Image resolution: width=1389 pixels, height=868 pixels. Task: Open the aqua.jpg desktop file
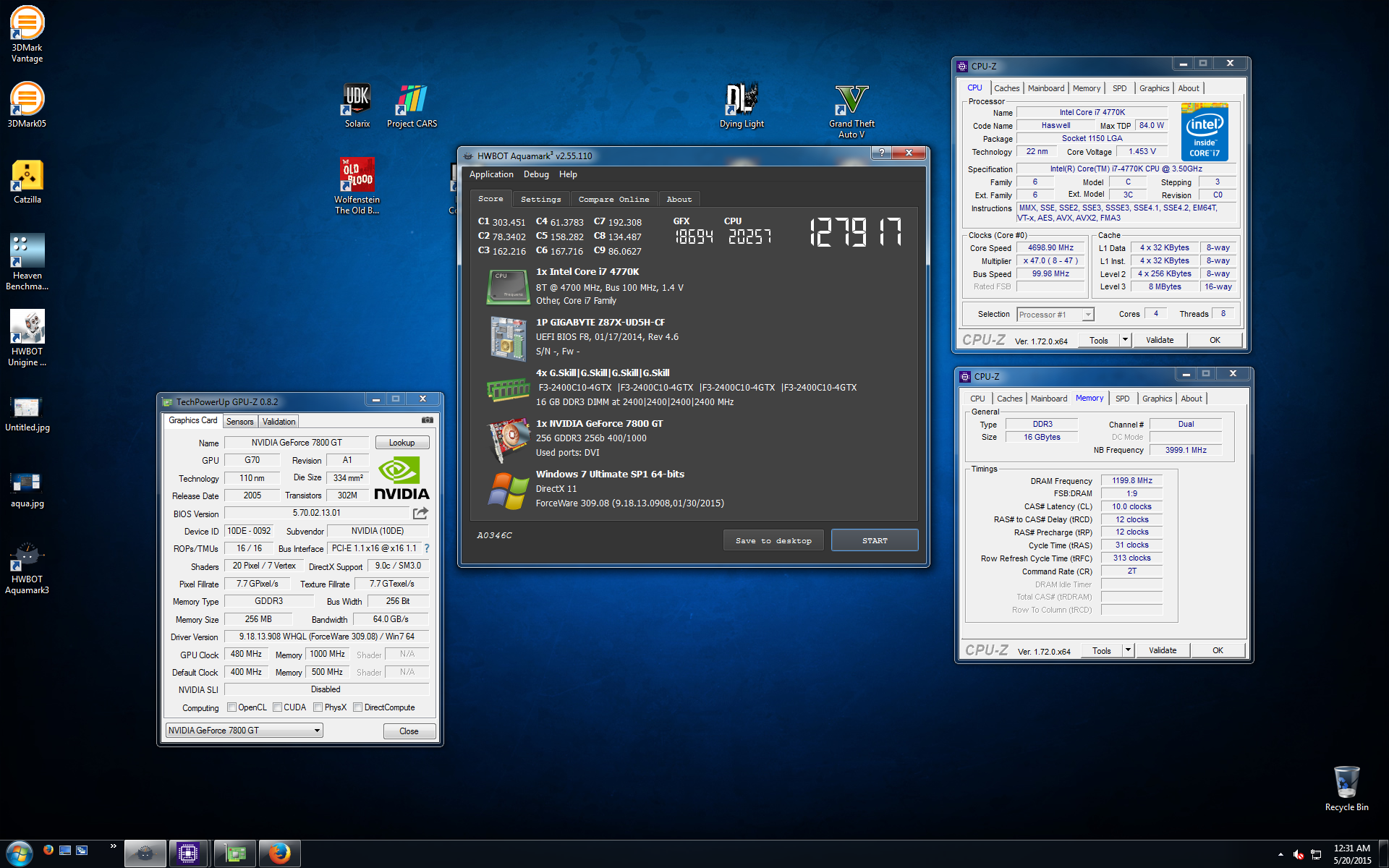coord(27,490)
